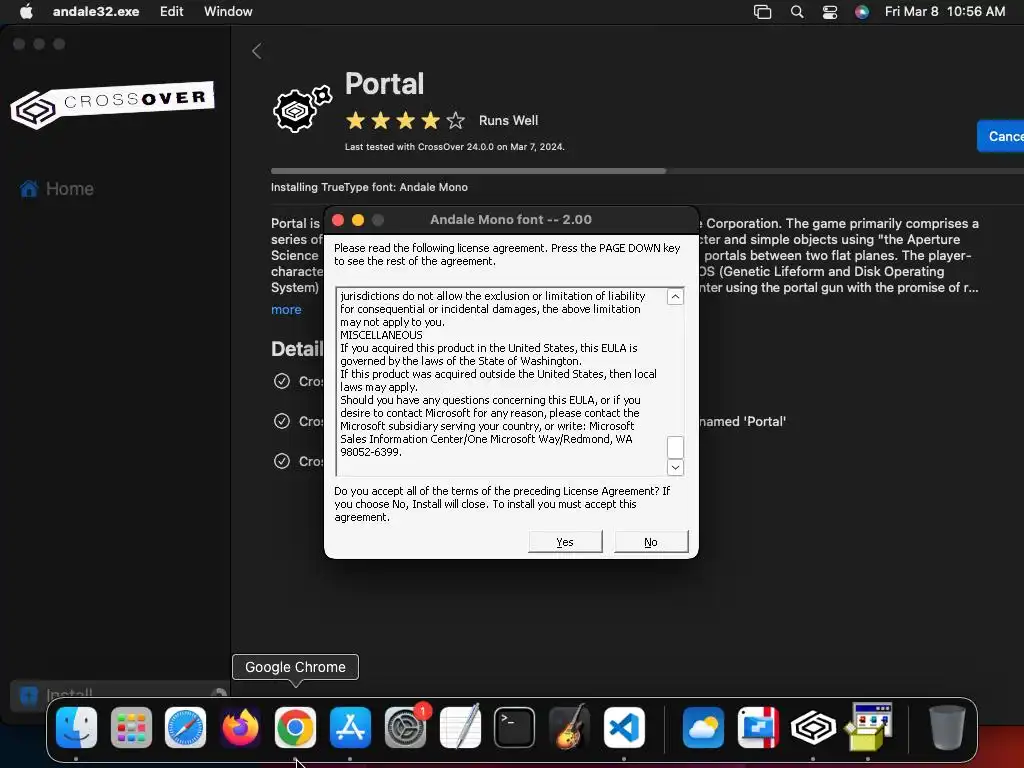Click Yes to accept the license
Image resolution: width=1024 pixels, height=768 pixels.
pyautogui.click(x=565, y=542)
